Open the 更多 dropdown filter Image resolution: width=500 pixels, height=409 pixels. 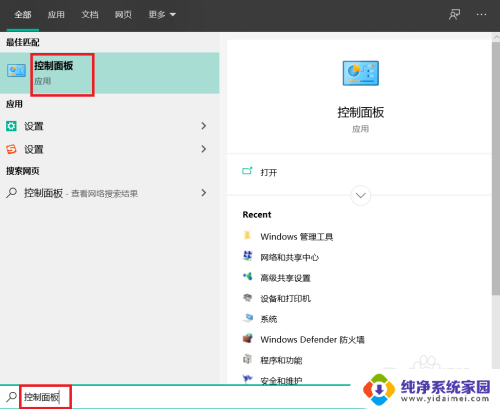click(x=162, y=15)
